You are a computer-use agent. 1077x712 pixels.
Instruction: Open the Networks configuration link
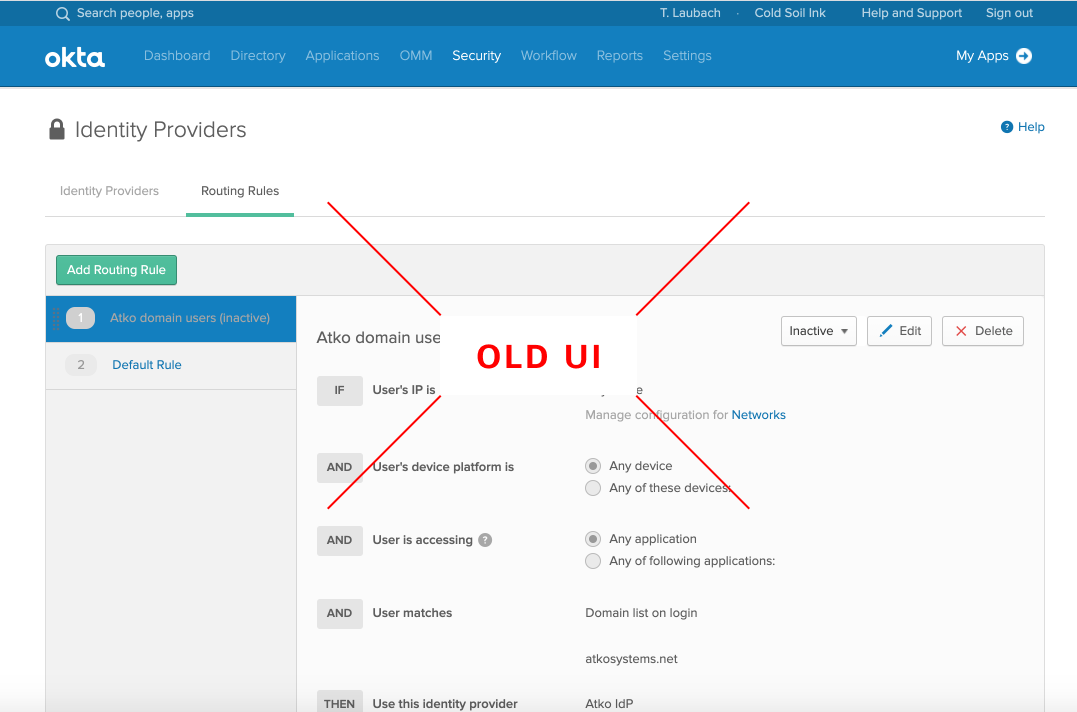758,414
